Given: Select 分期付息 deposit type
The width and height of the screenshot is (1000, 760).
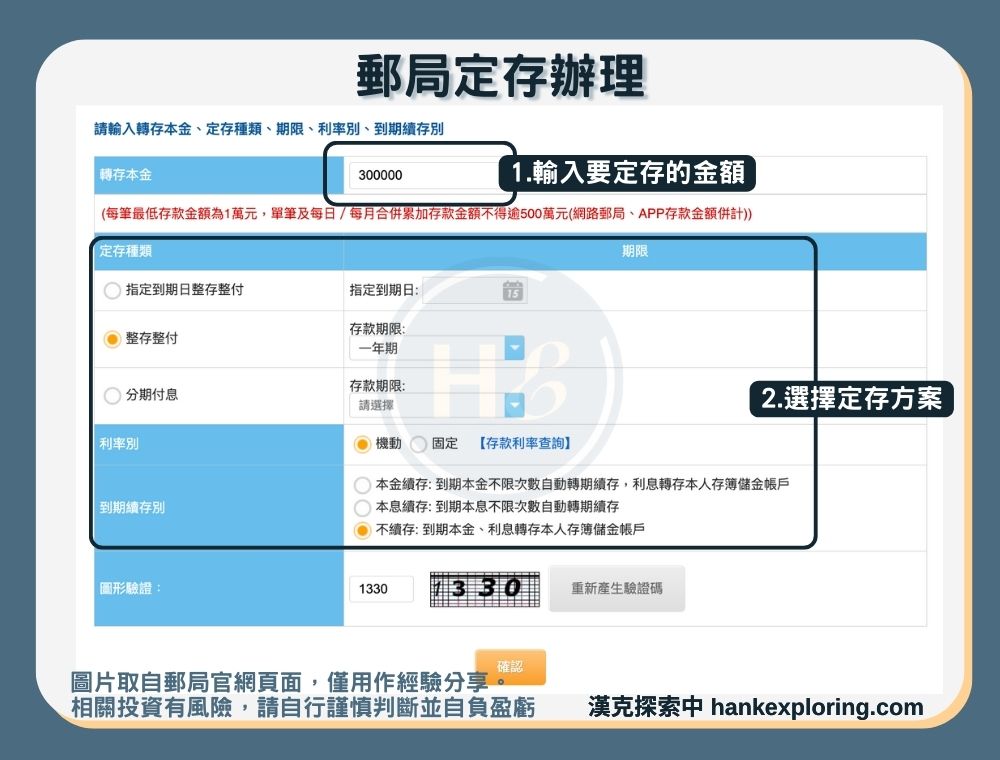Looking at the screenshot, I should click(112, 395).
